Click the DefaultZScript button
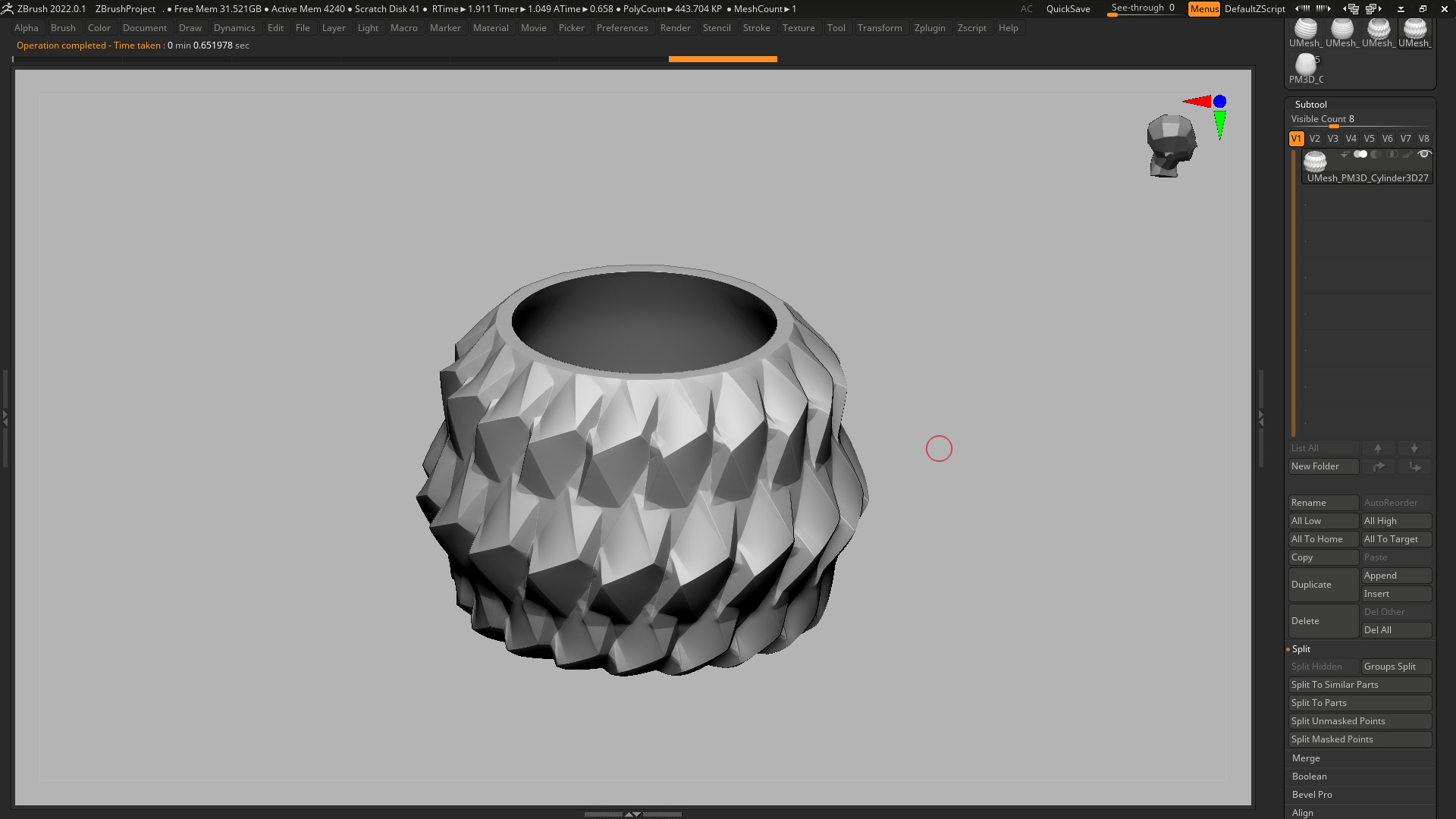The width and height of the screenshot is (1456, 819). (1254, 9)
